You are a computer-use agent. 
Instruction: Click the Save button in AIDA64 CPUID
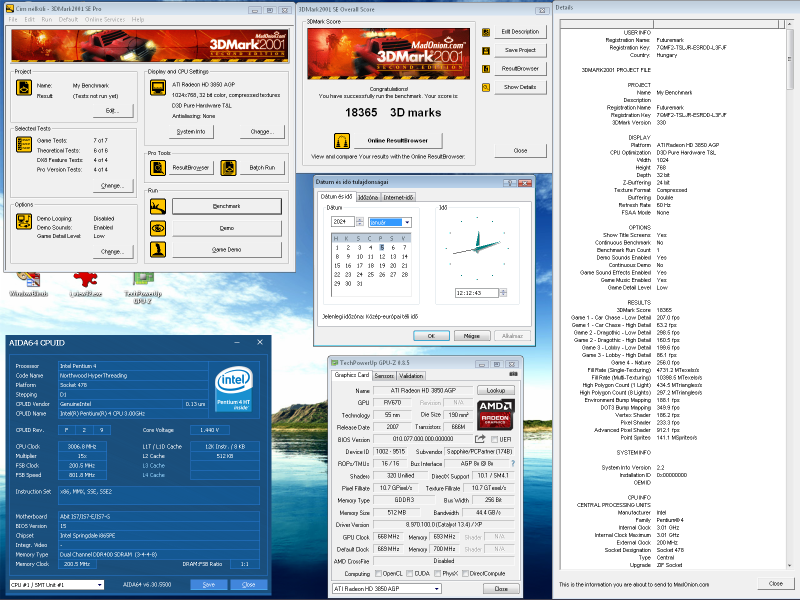pos(209,585)
